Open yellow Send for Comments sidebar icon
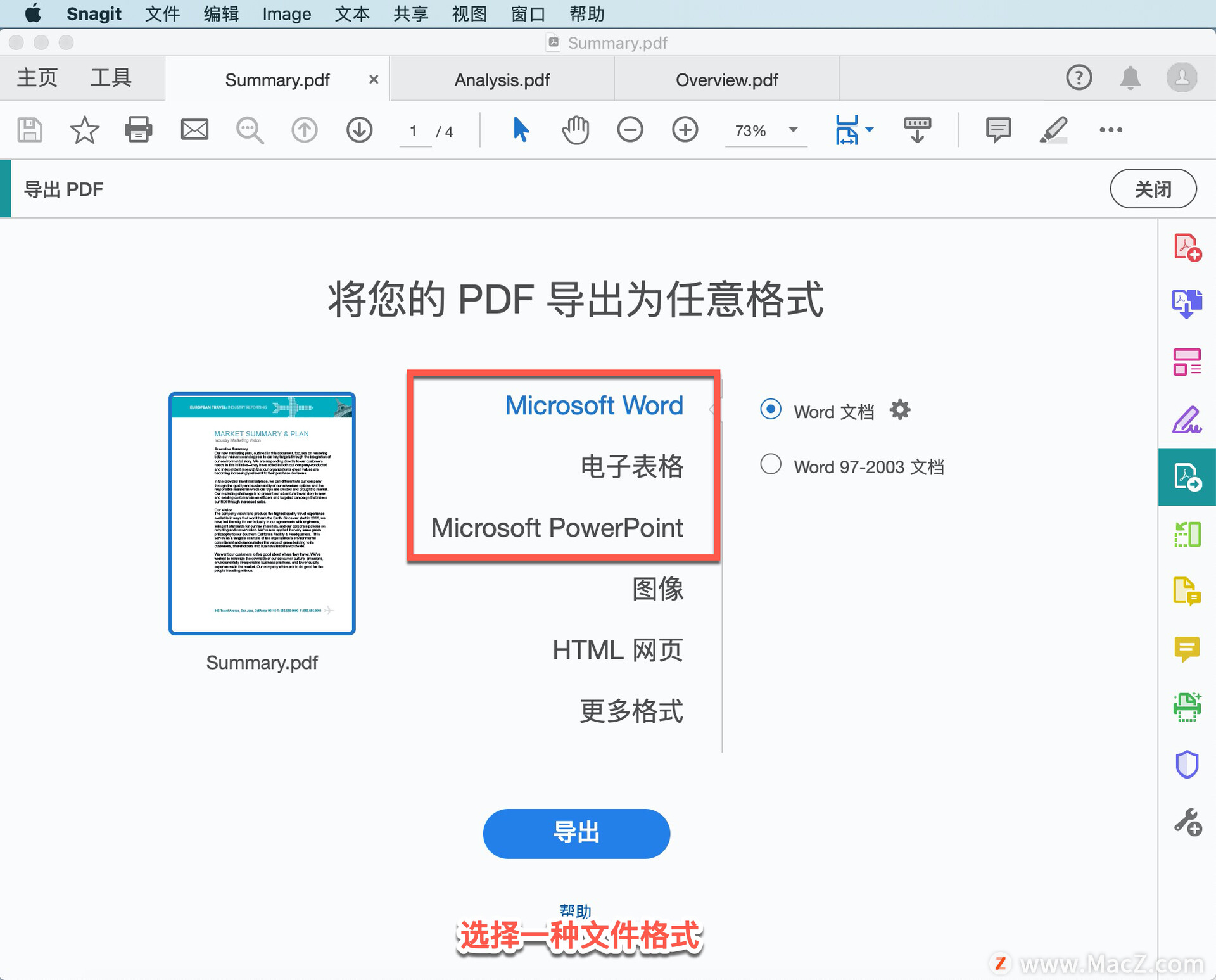Viewport: 1216px width, 980px height. [x=1187, y=592]
